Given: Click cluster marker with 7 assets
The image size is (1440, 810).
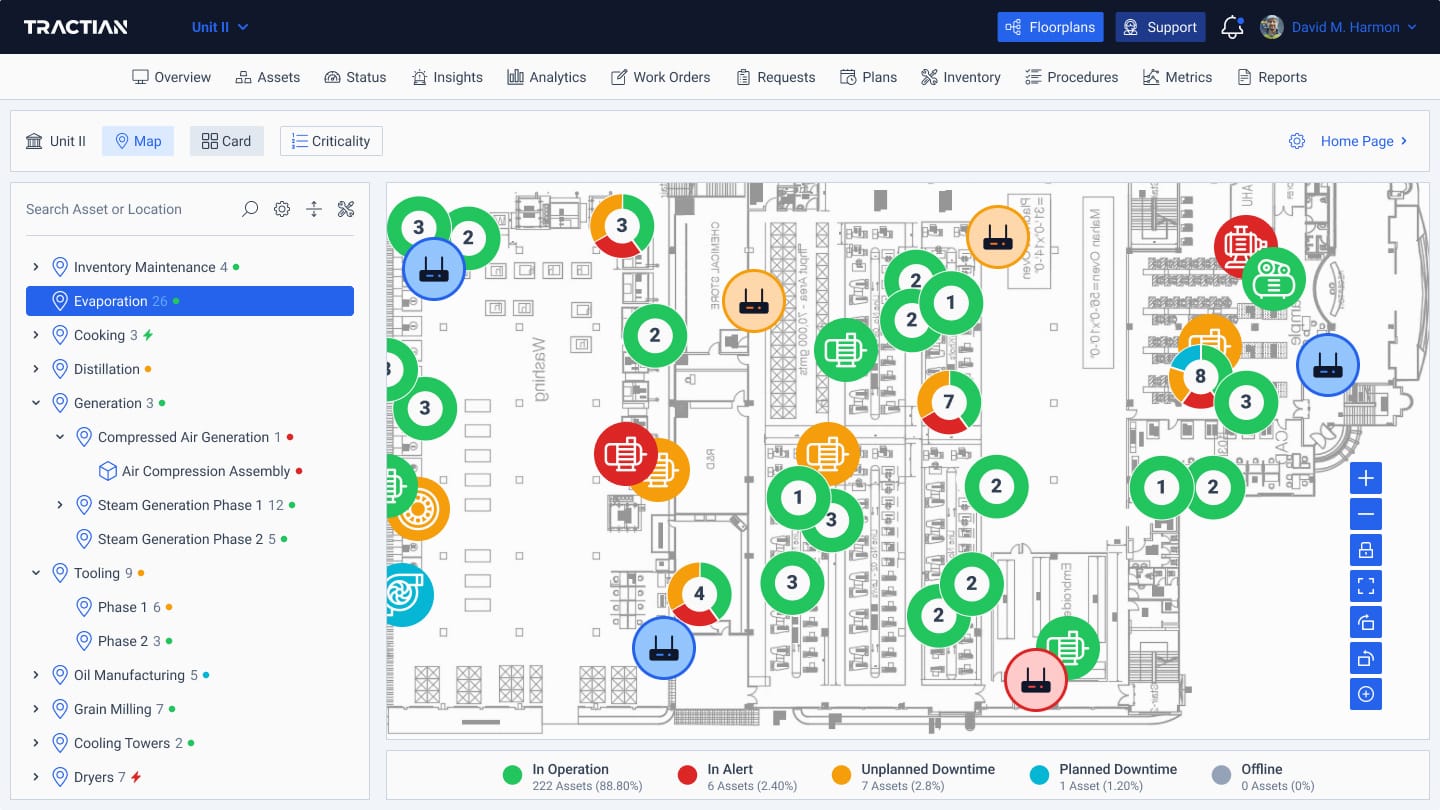Looking at the screenshot, I should [x=949, y=402].
